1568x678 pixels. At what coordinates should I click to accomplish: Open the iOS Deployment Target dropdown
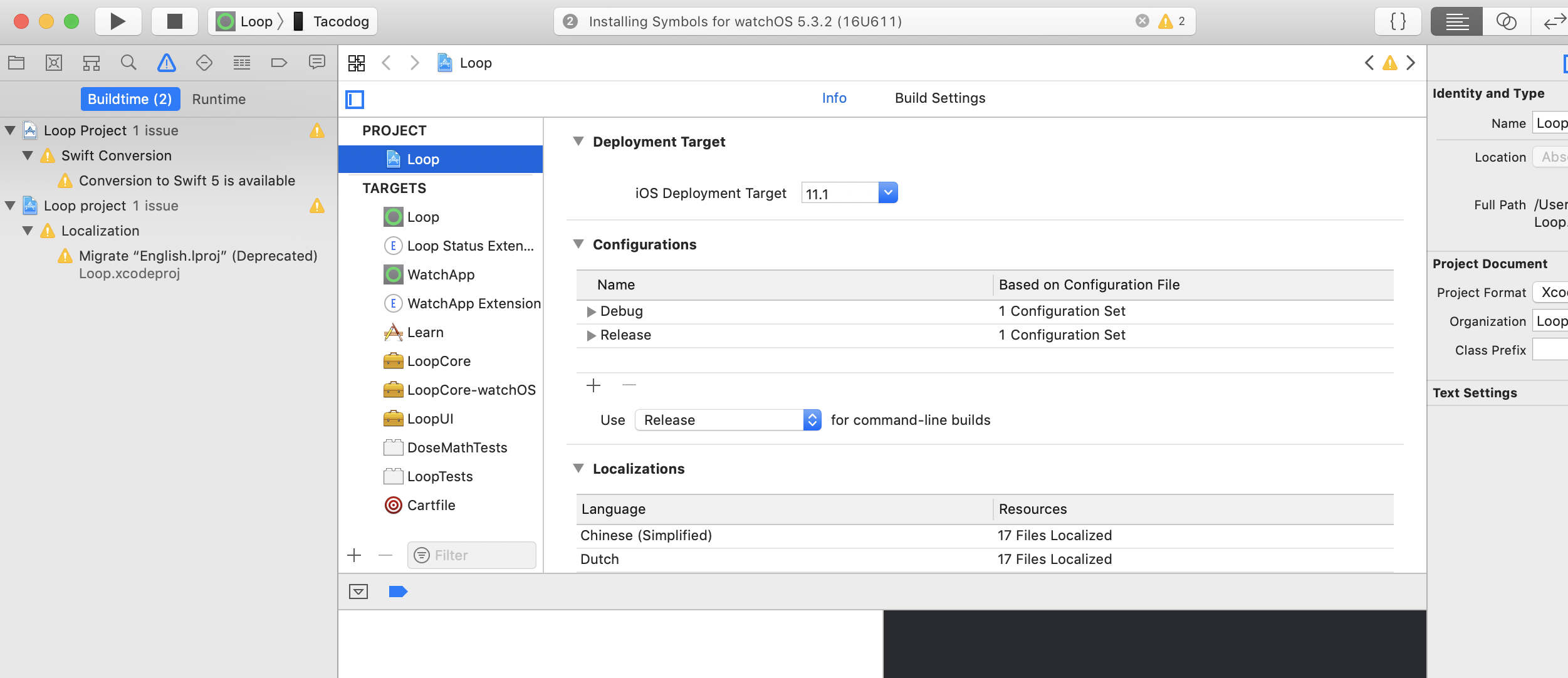pos(888,192)
